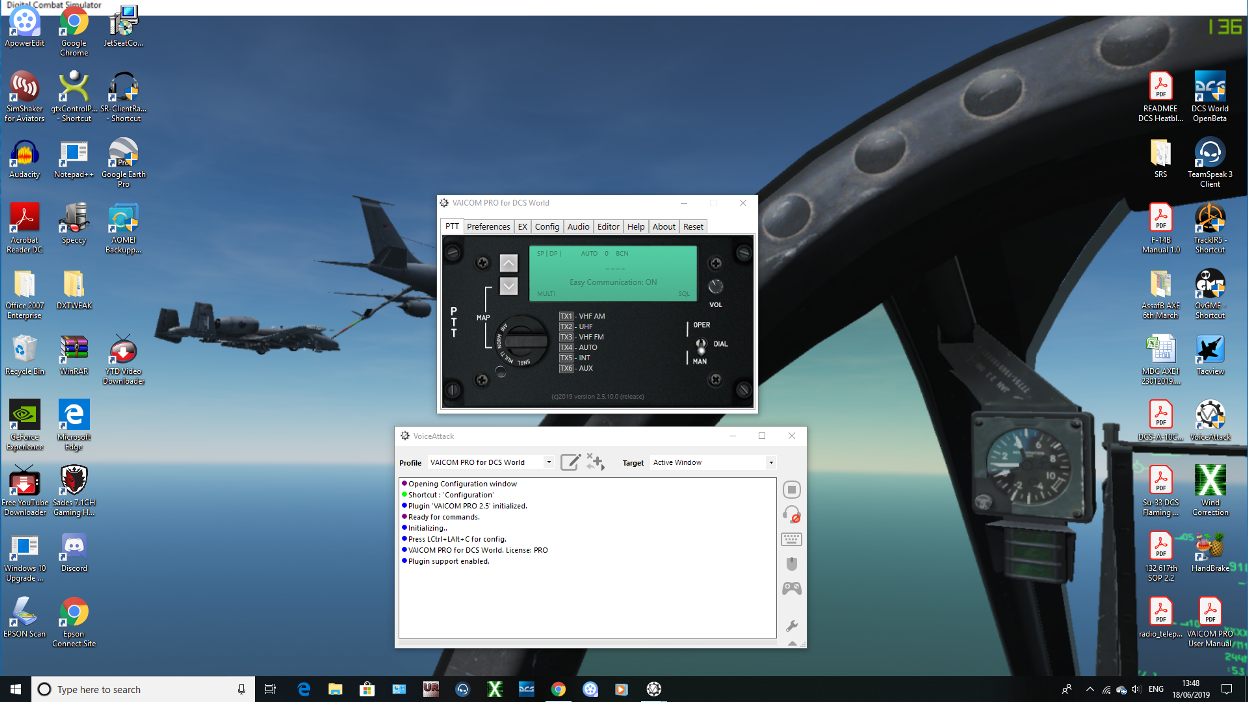Screen dimensions: 1248x702
Task: Open Google Chrome from the taskbar
Action: click(558, 689)
